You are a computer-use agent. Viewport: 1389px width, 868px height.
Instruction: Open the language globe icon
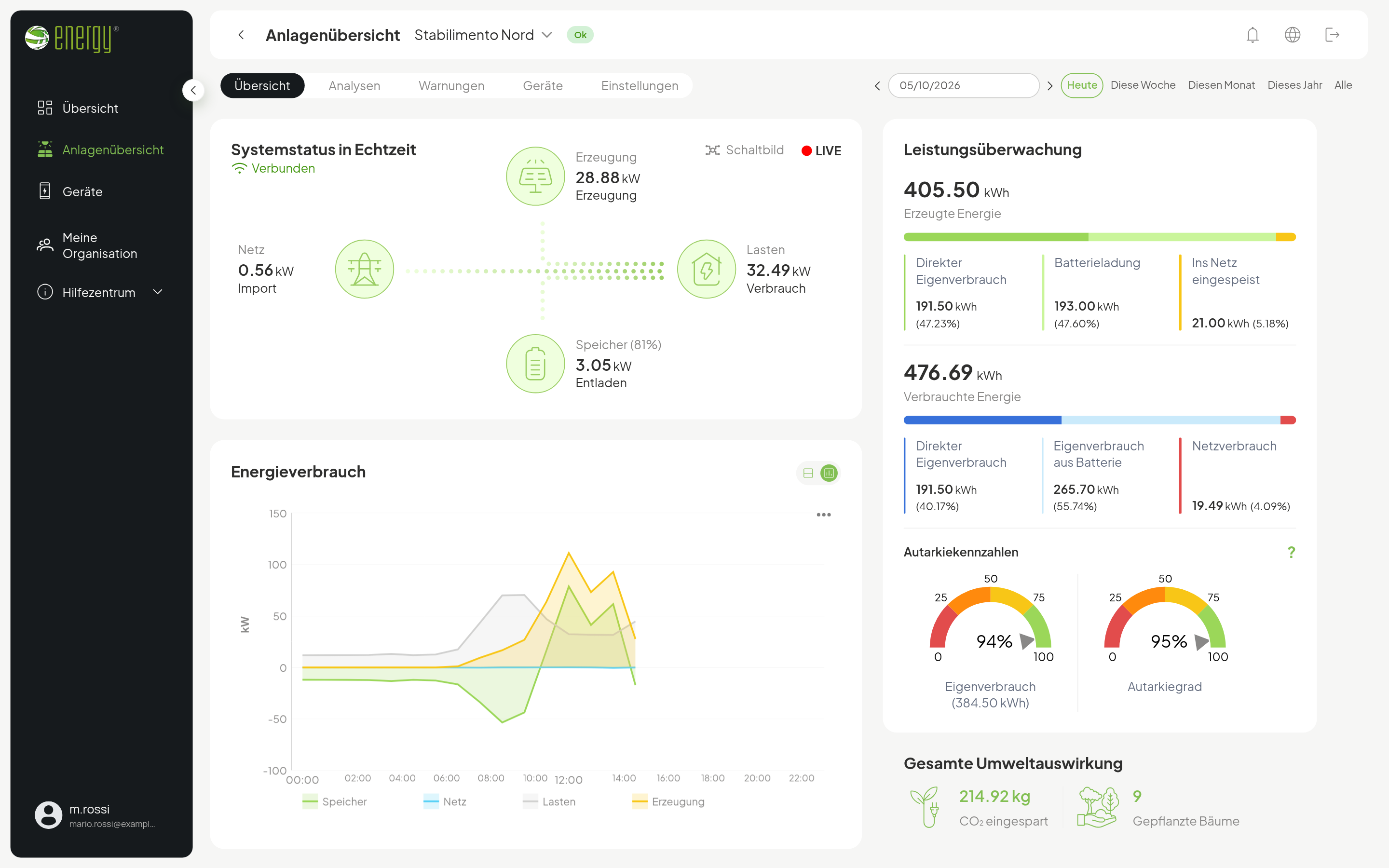point(1292,35)
